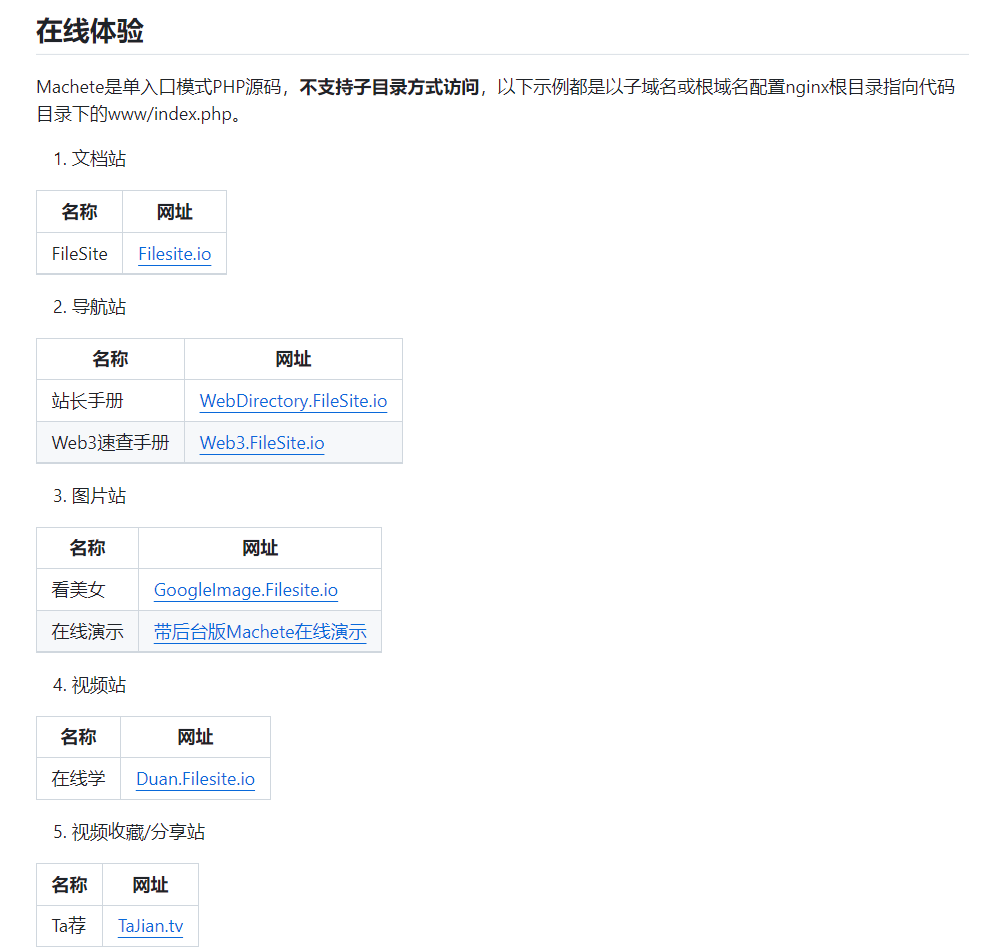Click 网址 header in 视频站 table
Viewport: 1002px width, 950px height.
coord(196,737)
